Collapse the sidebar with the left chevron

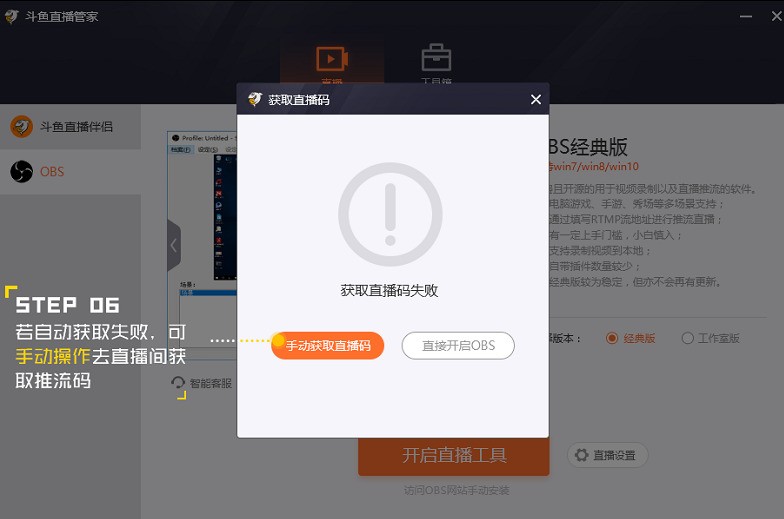click(173, 245)
